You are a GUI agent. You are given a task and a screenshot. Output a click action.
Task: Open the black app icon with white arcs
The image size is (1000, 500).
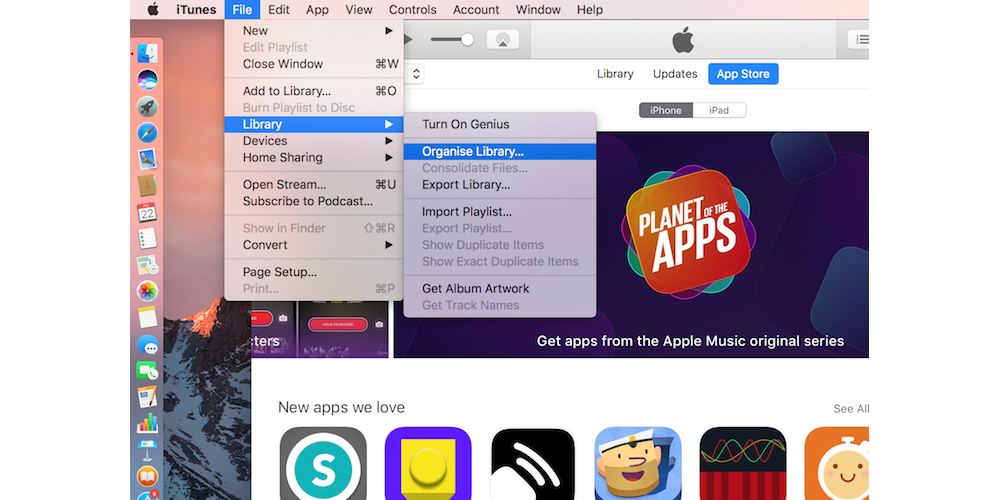[x=533, y=464]
